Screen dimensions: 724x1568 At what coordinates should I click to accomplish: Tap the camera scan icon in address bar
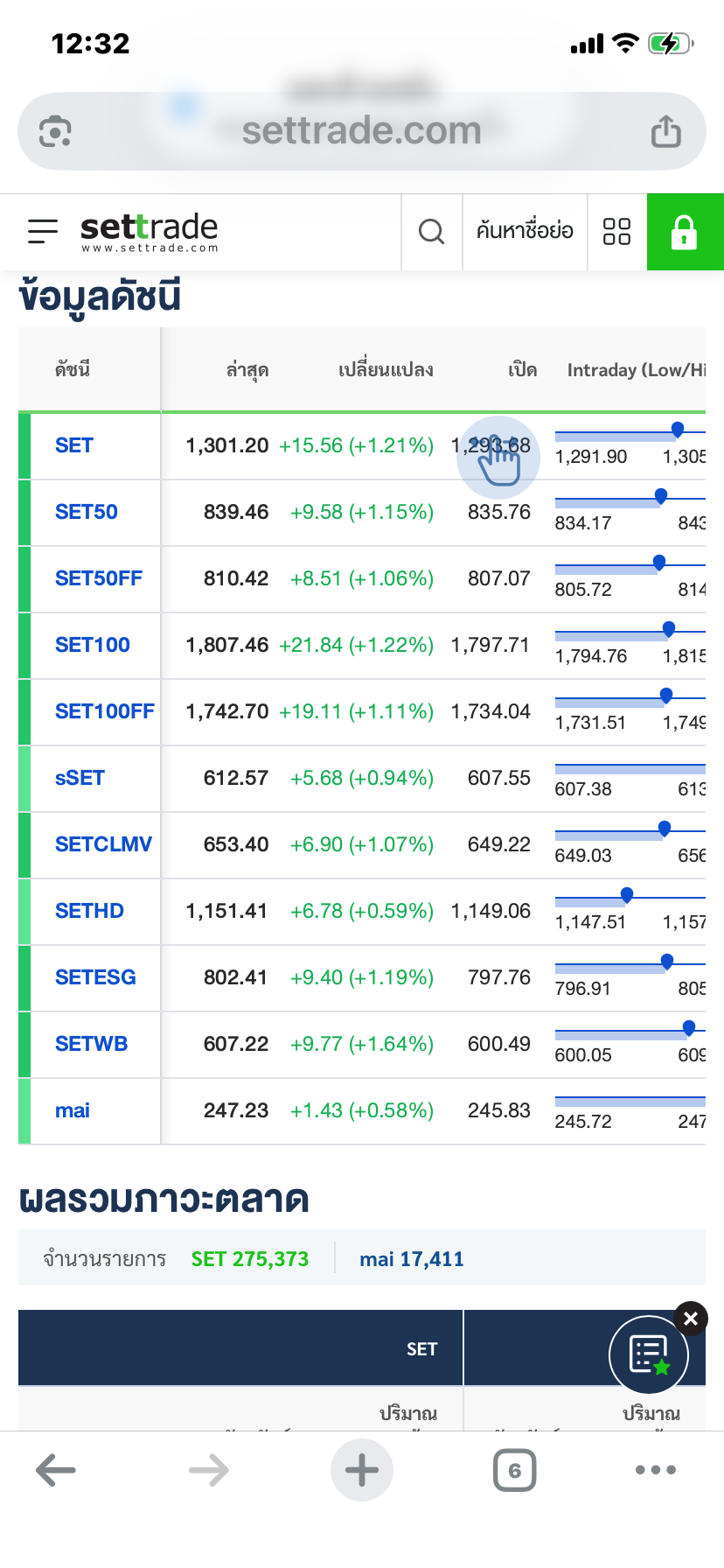(55, 132)
